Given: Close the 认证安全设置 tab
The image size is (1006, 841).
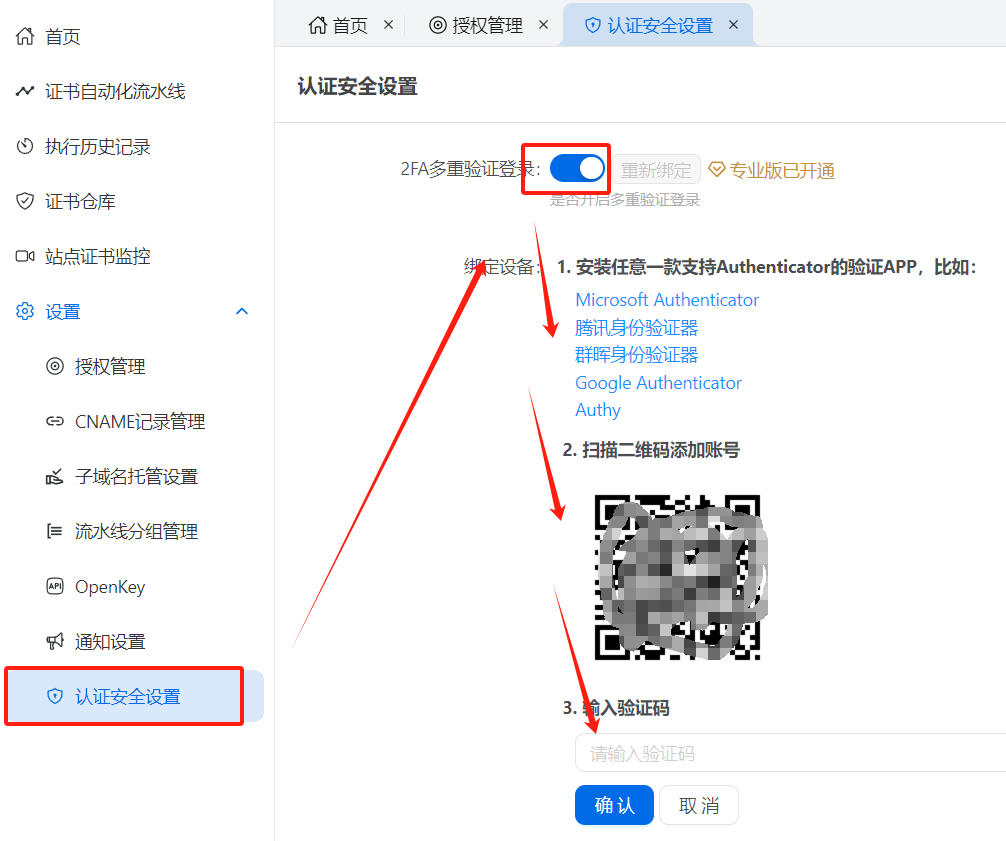Looking at the screenshot, I should pyautogui.click(x=734, y=25).
